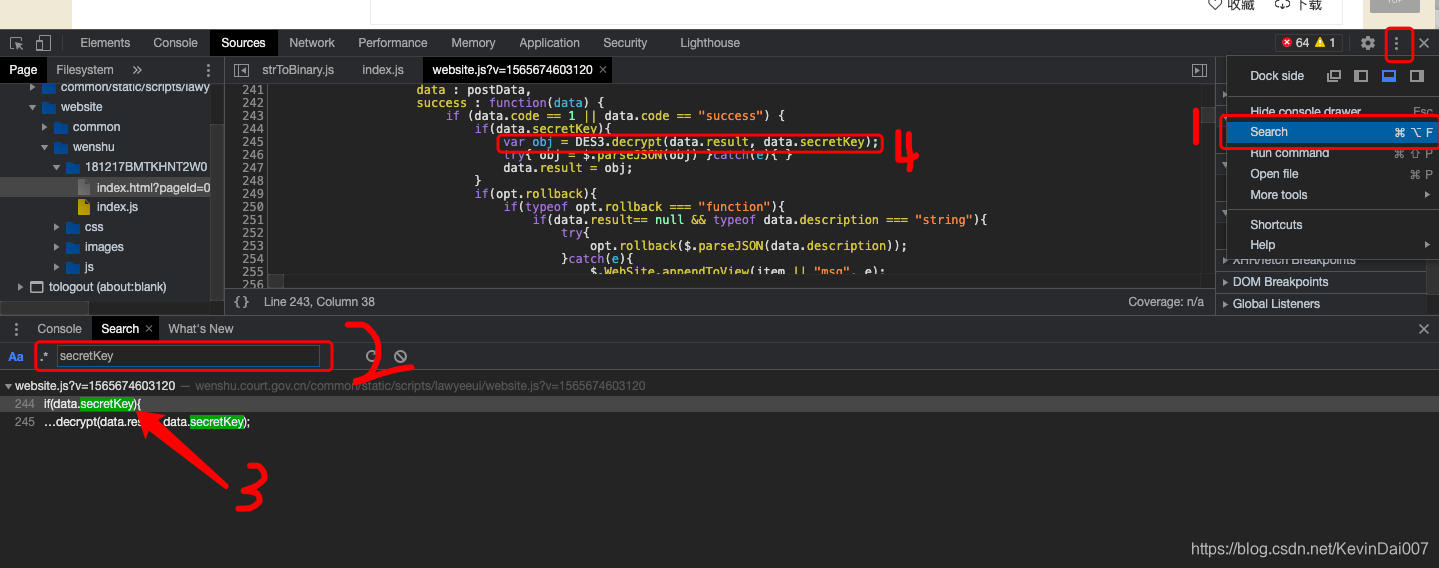1439x568 pixels.
Task: Expand the tologout (about:blank) frame
Action: tap(21, 287)
